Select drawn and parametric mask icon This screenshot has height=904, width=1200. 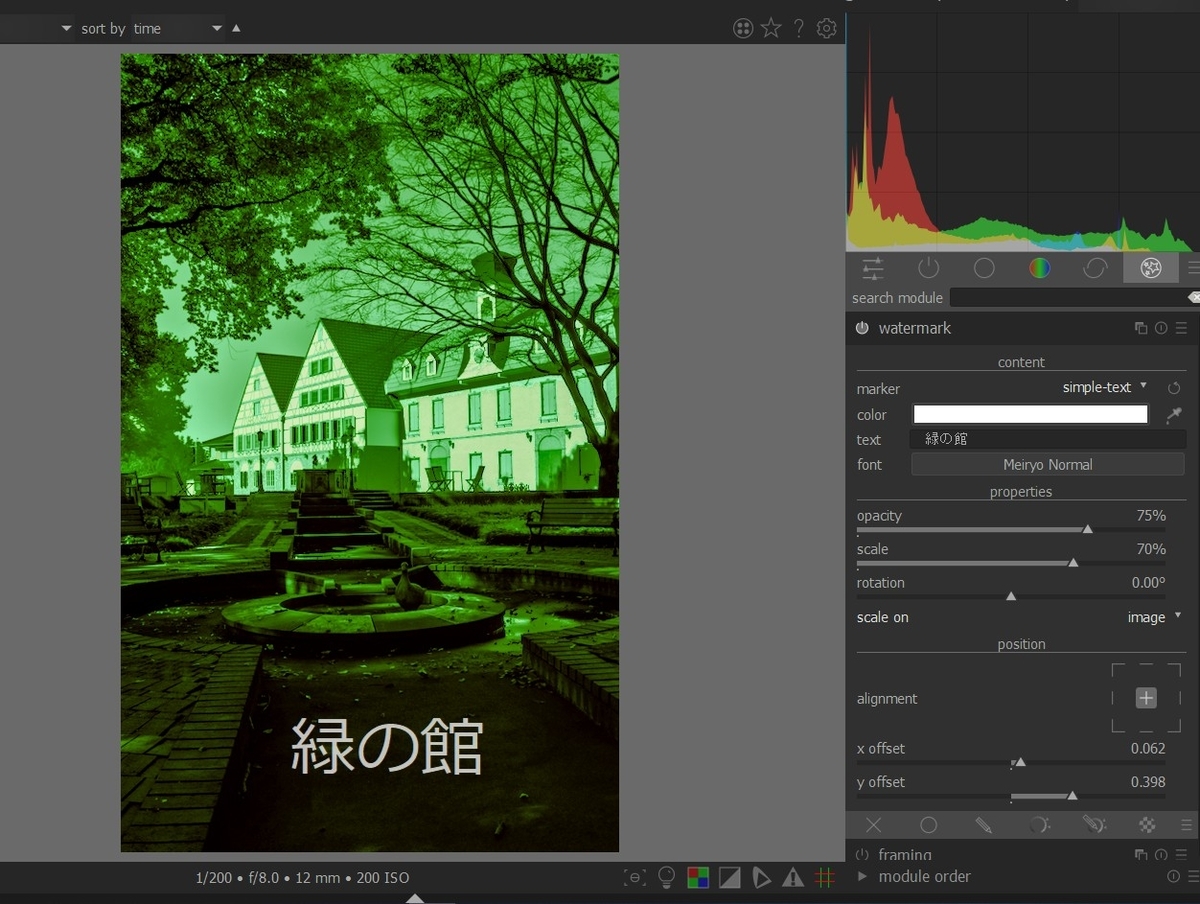1094,825
